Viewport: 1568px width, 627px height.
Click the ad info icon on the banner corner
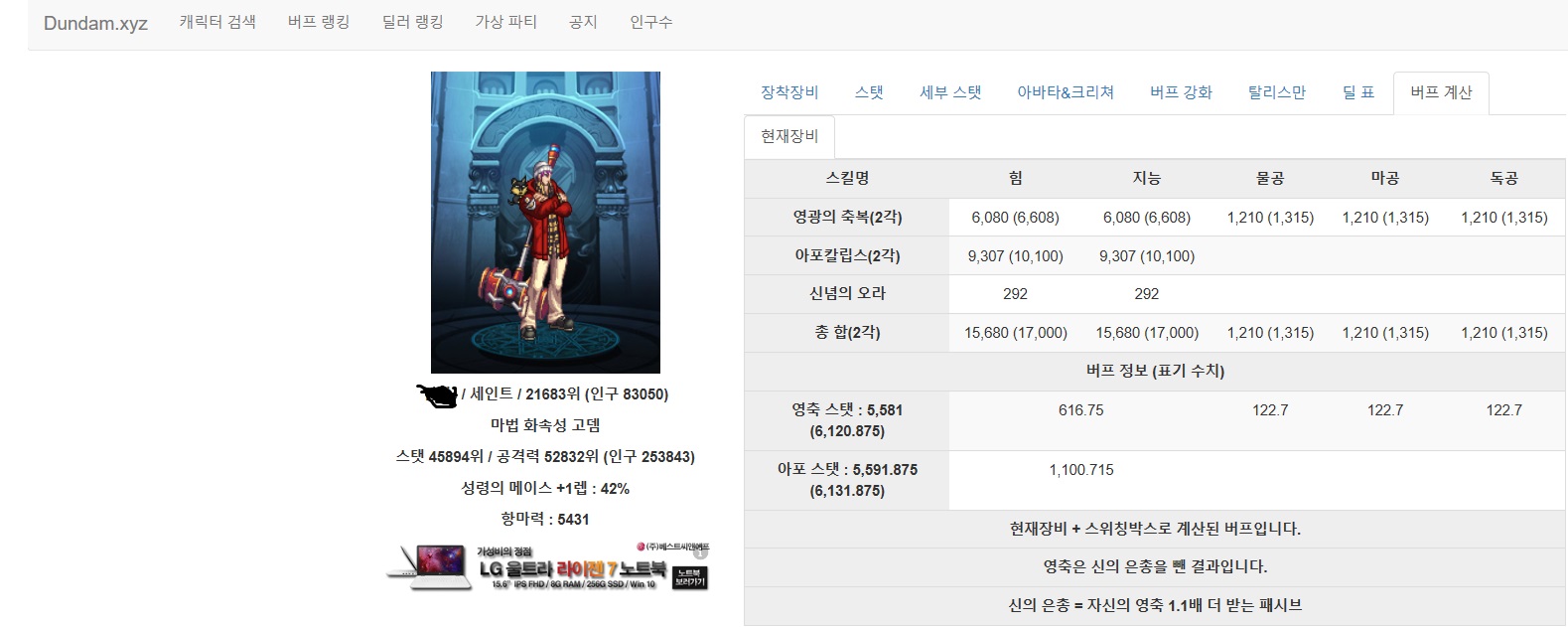point(700,550)
